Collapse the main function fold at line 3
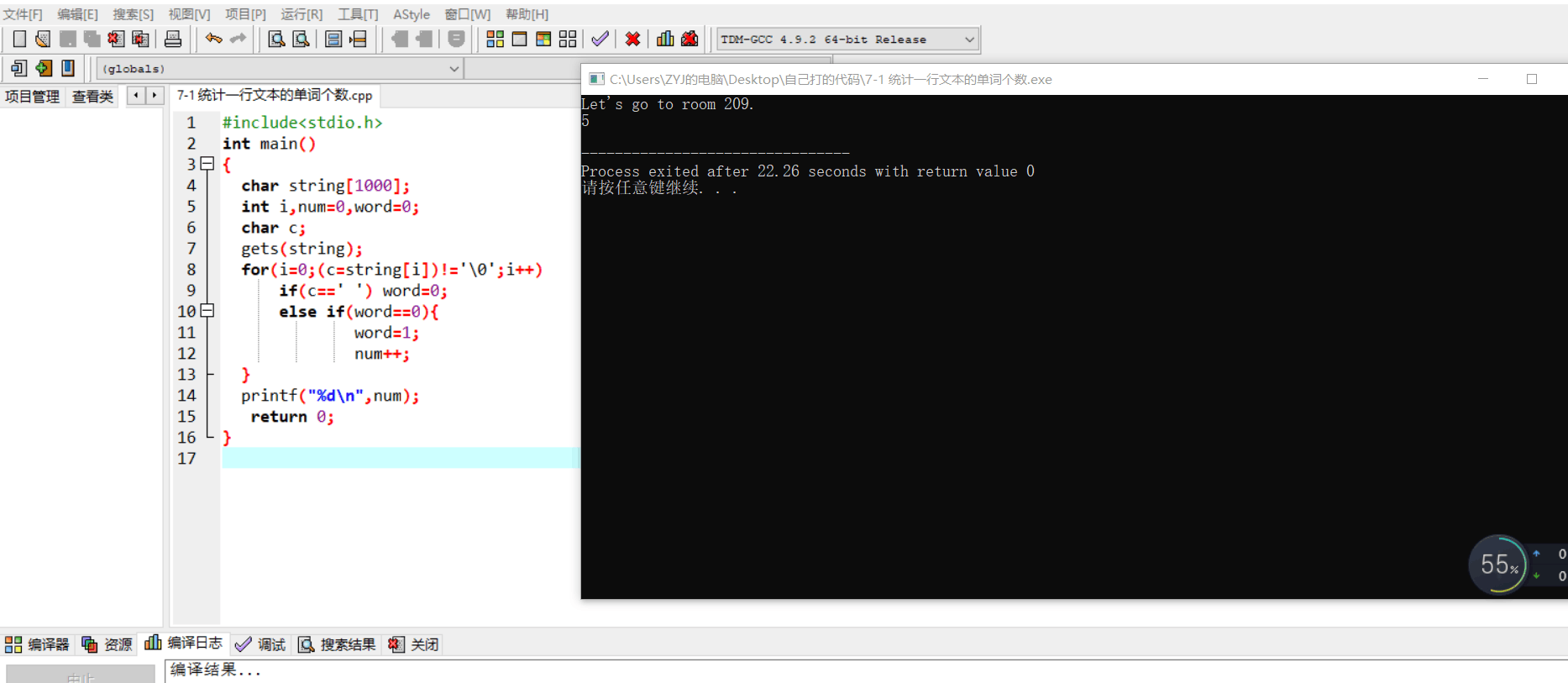 pos(207,164)
